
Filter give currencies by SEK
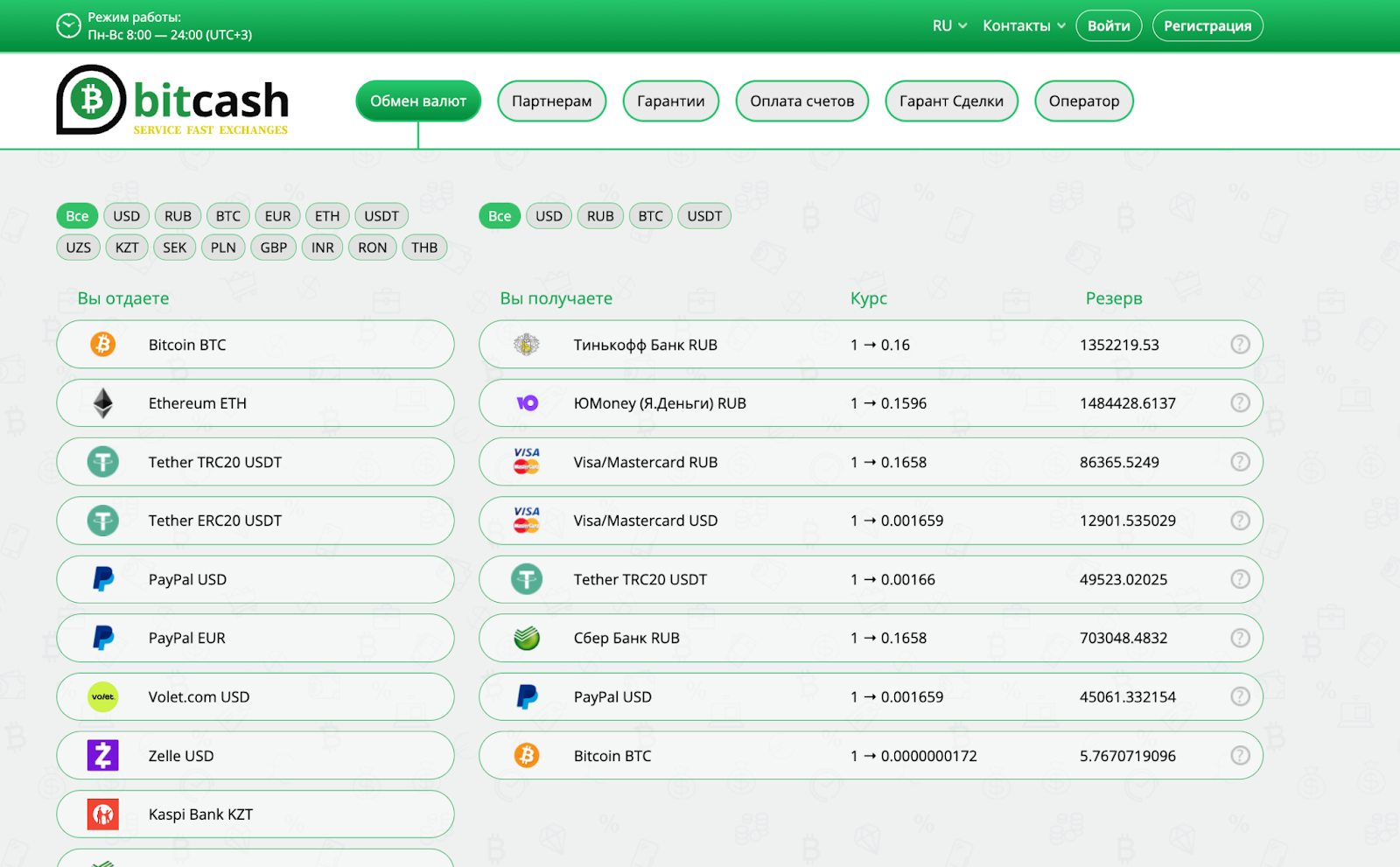pos(174,248)
